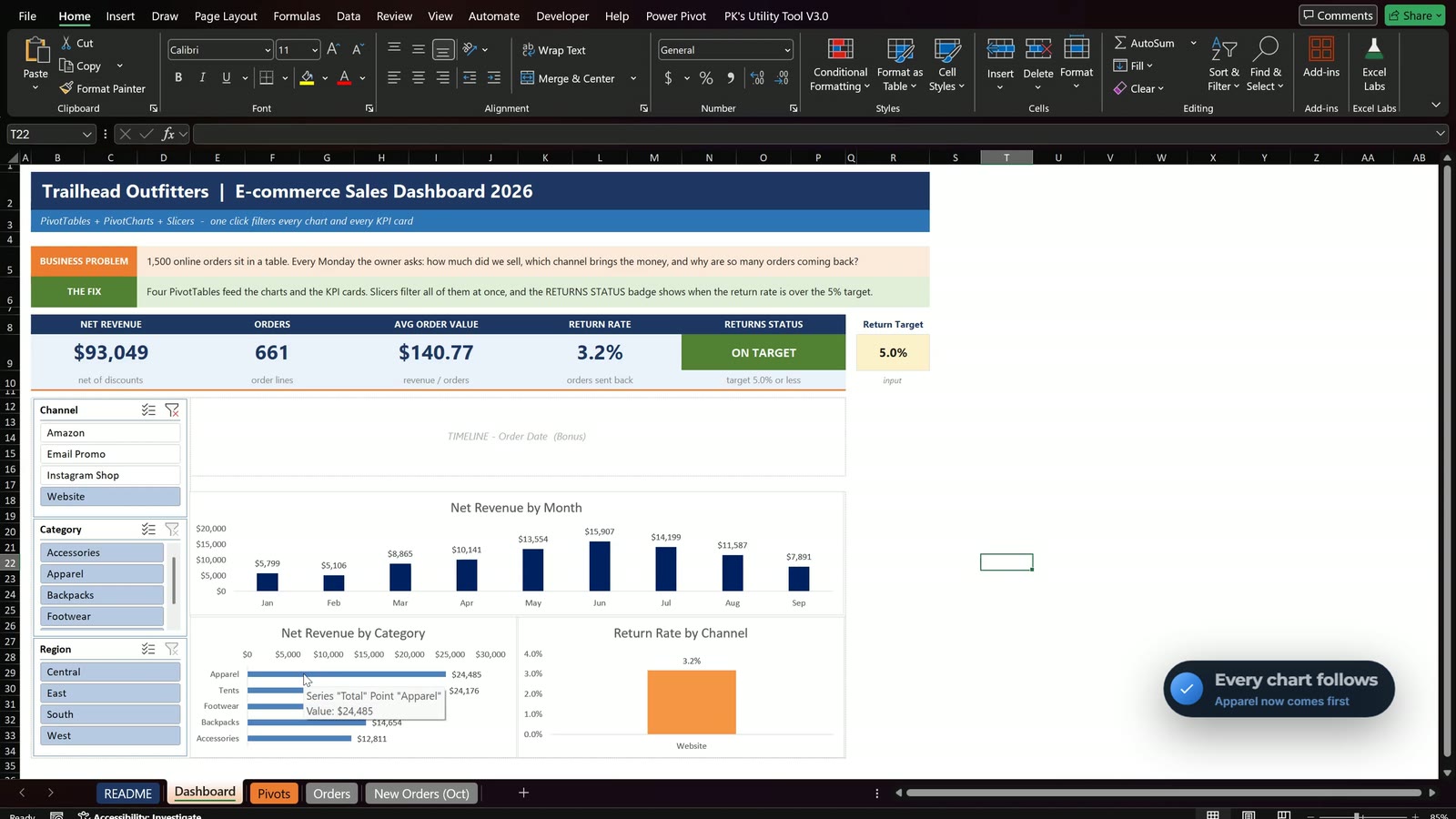
Task: Toggle Bold formatting
Action: click(x=178, y=78)
